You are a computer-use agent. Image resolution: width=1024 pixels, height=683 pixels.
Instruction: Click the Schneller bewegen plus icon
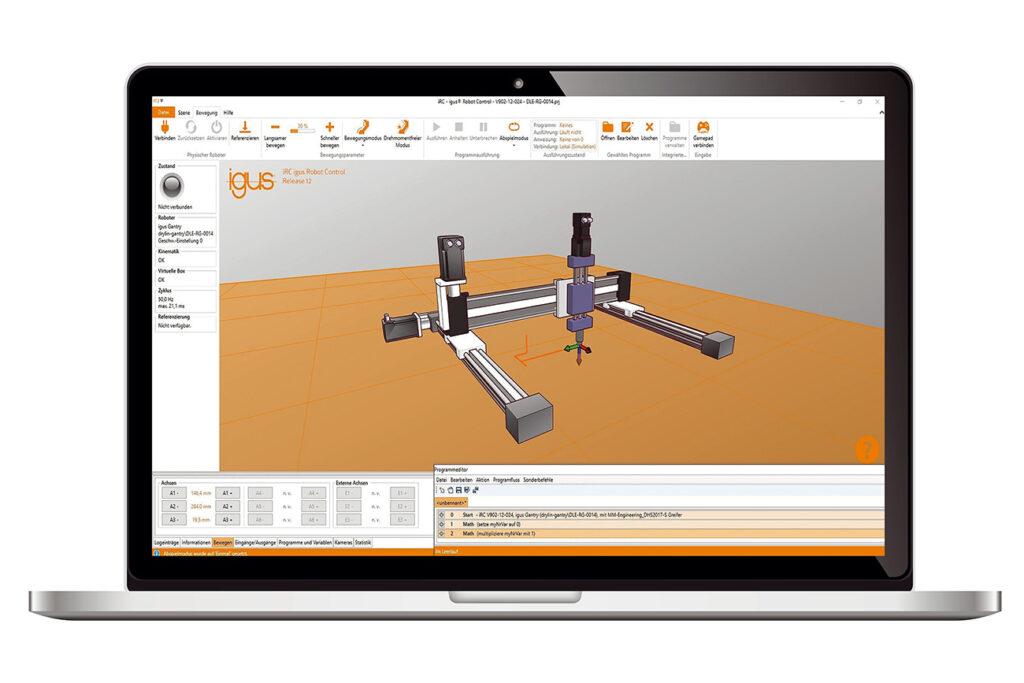(x=330, y=127)
